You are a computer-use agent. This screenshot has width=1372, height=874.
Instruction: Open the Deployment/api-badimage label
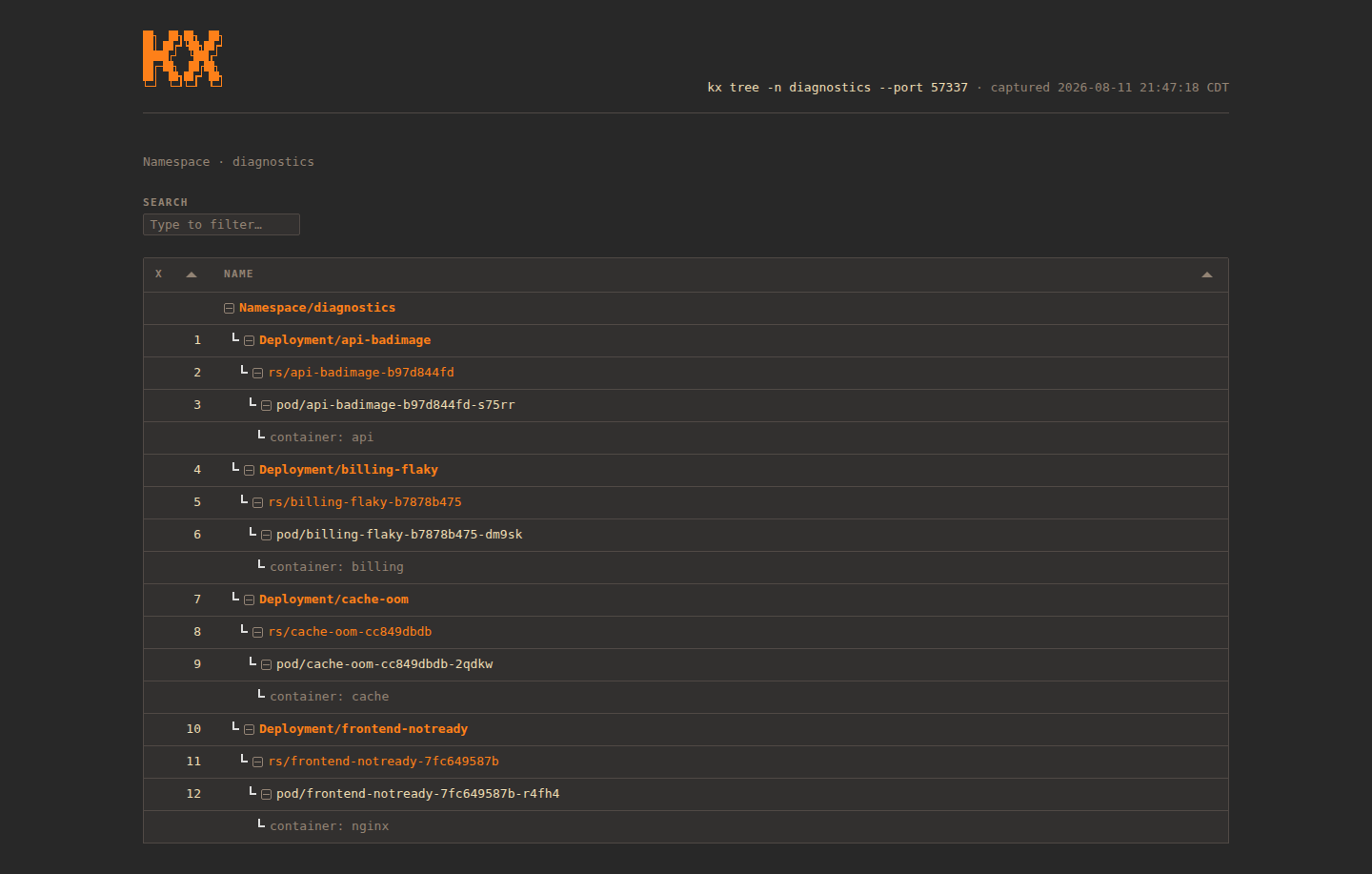click(x=345, y=340)
